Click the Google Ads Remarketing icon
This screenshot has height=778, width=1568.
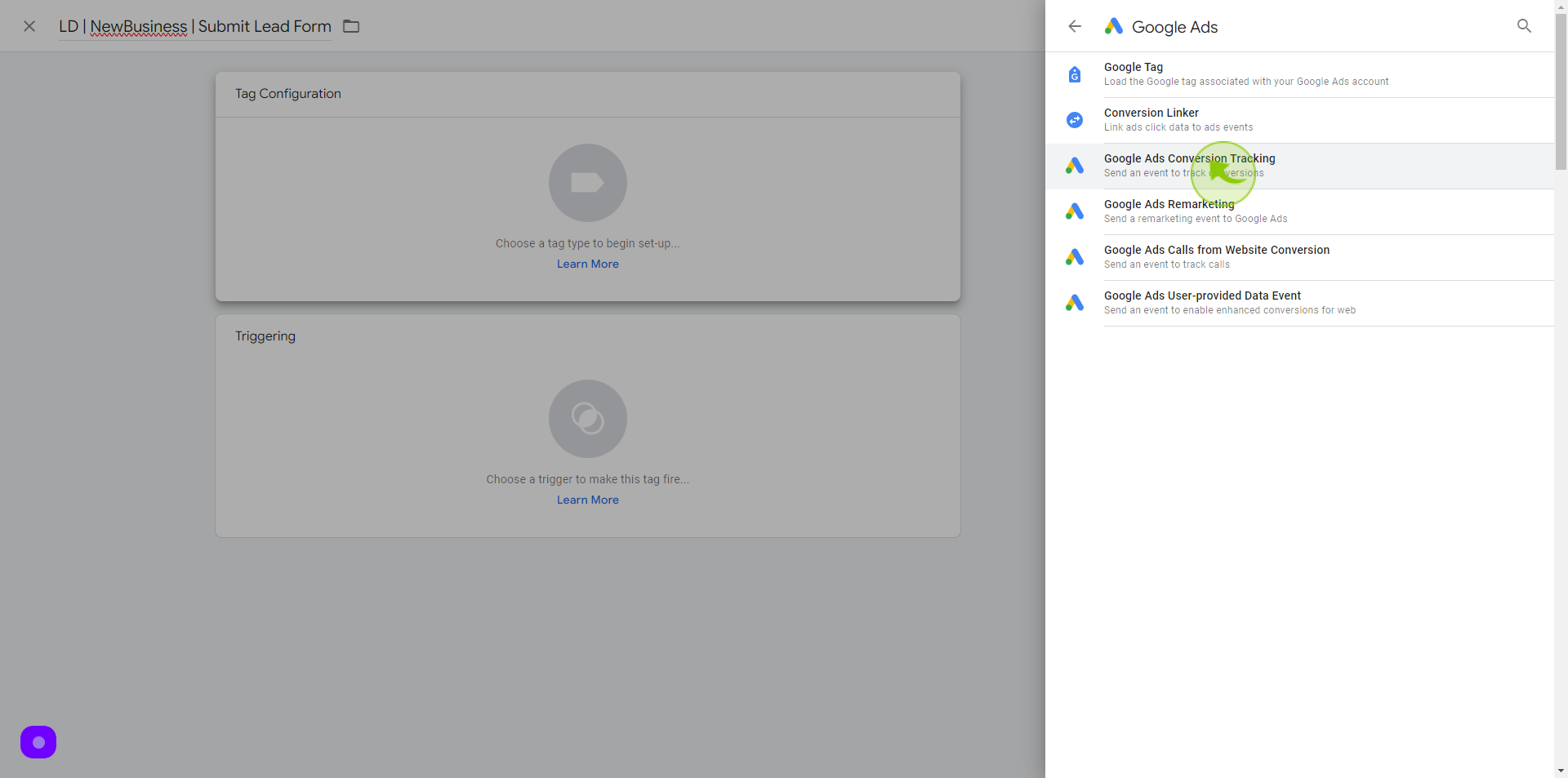(1075, 211)
